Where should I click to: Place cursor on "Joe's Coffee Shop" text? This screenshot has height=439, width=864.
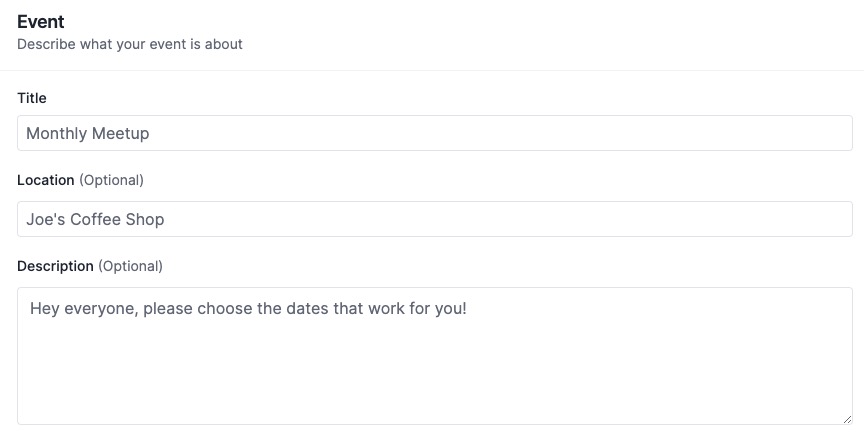pyautogui.click(x=95, y=219)
